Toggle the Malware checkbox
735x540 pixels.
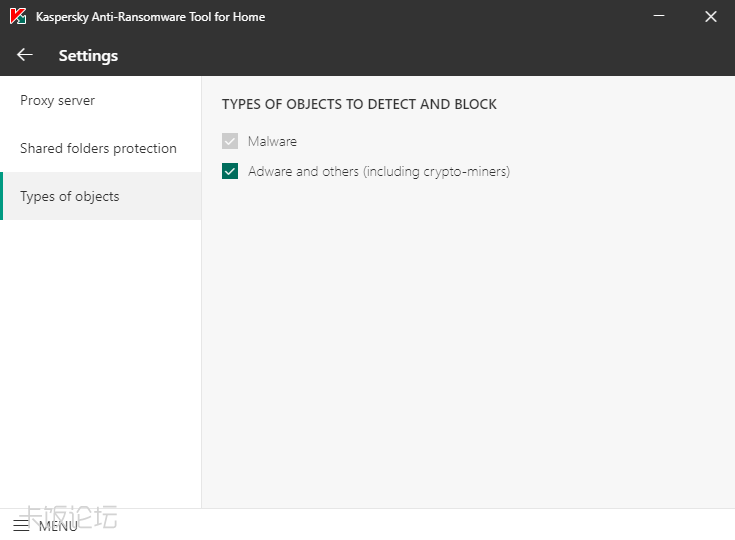click(x=231, y=142)
